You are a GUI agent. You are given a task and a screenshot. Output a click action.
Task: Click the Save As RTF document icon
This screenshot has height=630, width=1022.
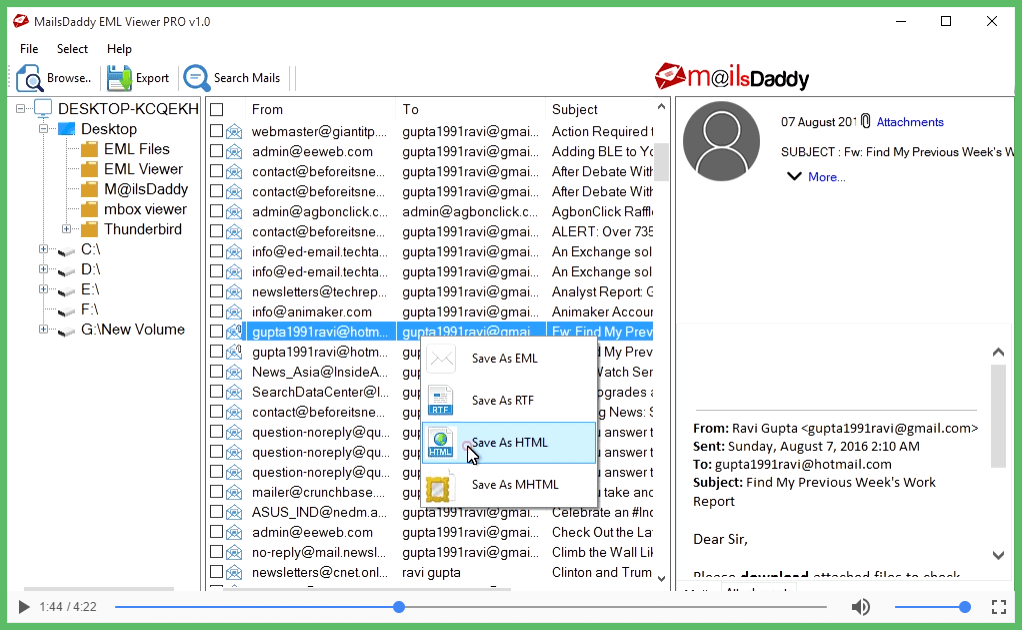click(441, 401)
